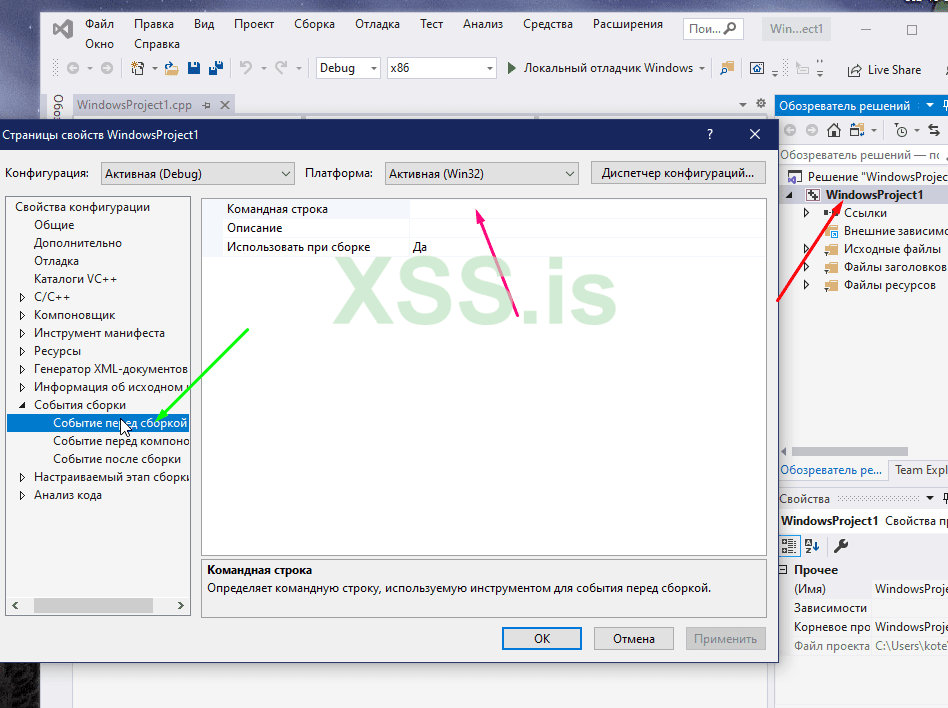This screenshot has height=708, width=948.
Task: Close the WindowsProject1.cpp editor tab
Action: tap(225, 105)
